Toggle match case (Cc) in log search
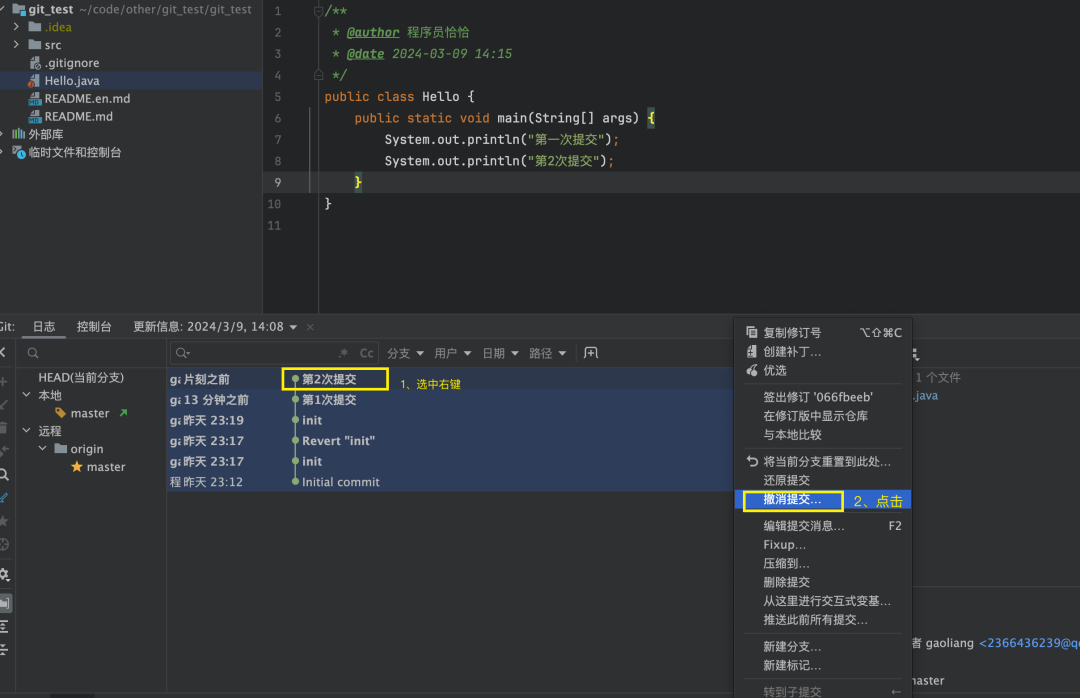The height and width of the screenshot is (698, 1080). (367, 353)
